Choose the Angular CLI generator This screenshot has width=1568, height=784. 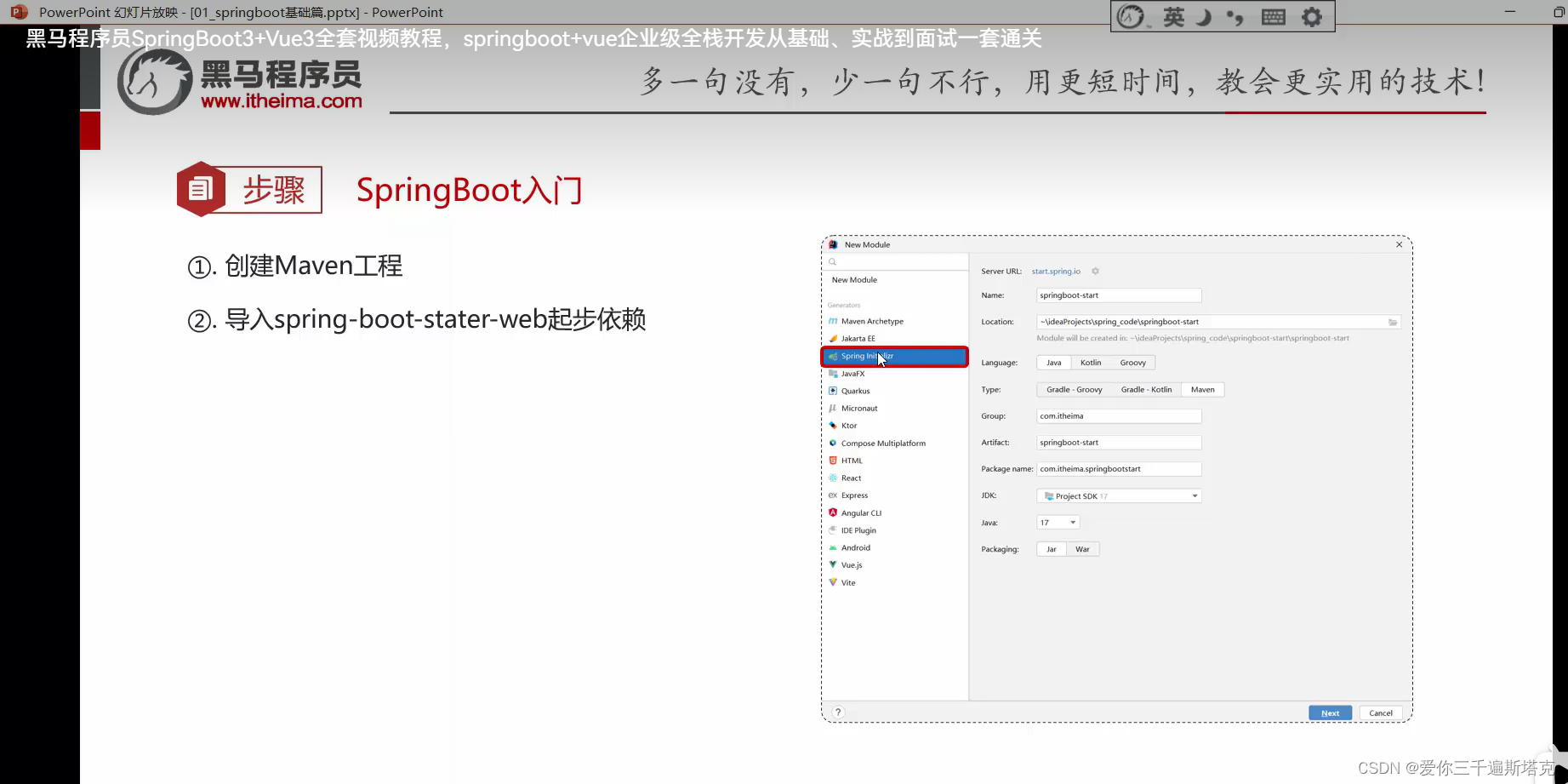[x=862, y=512]
